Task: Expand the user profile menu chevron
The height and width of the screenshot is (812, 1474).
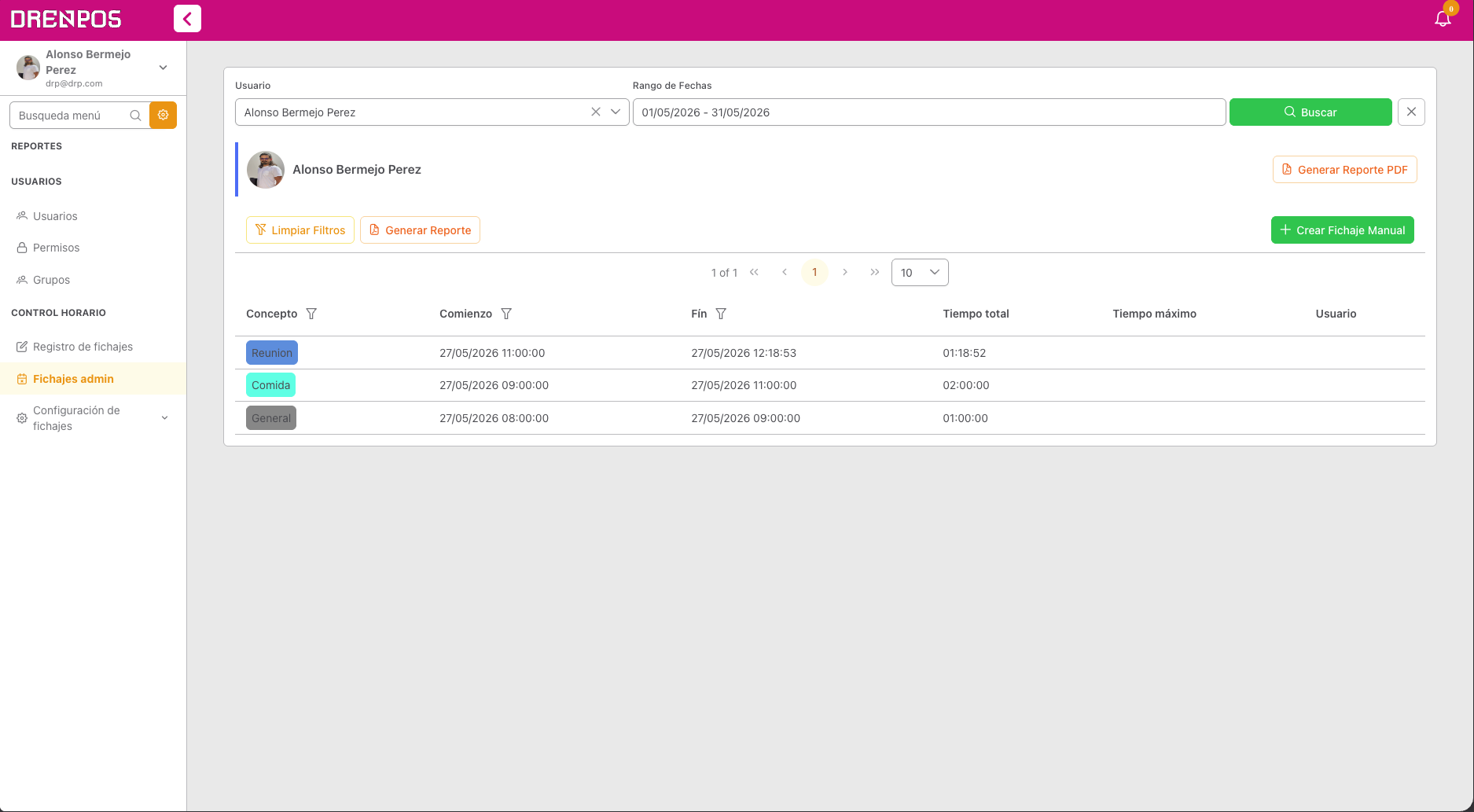Action: [x=164, y=68]
